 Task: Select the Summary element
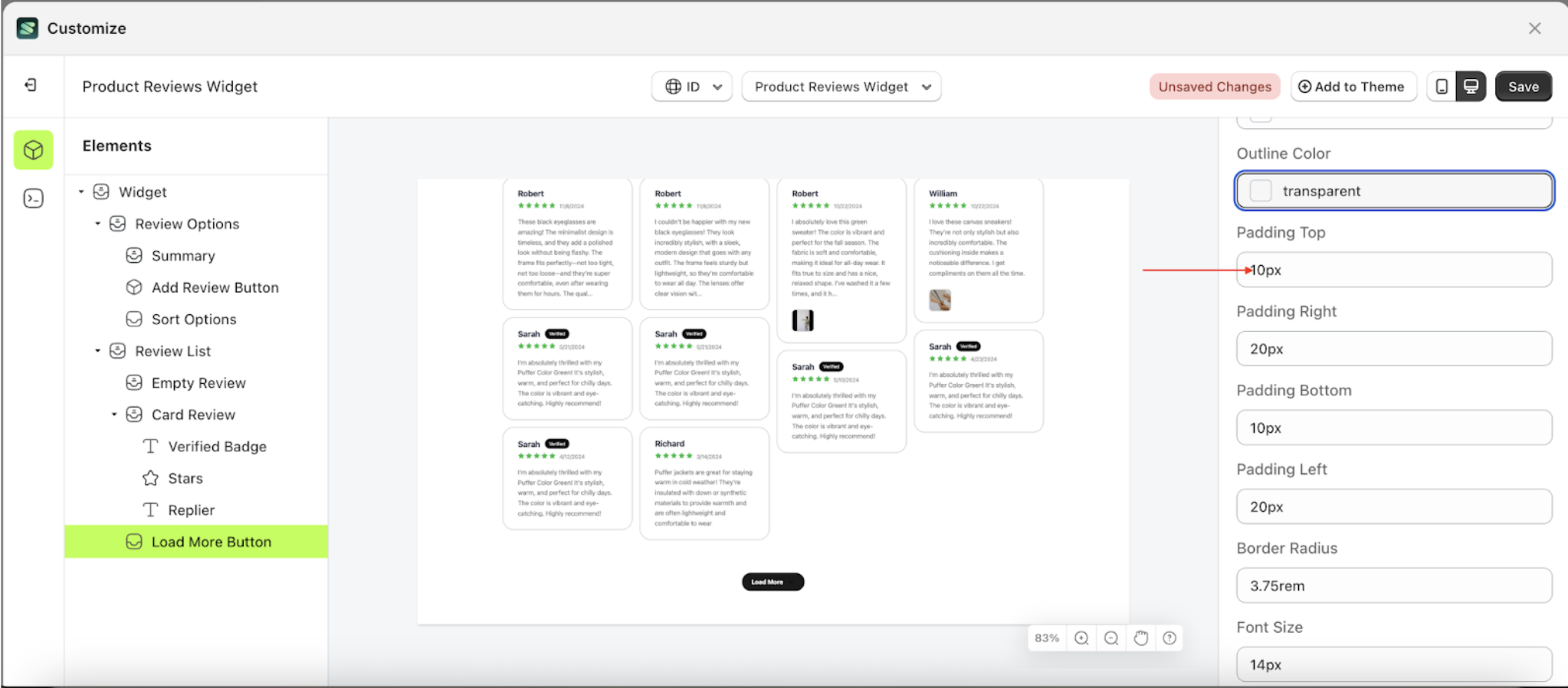point(183,256)
